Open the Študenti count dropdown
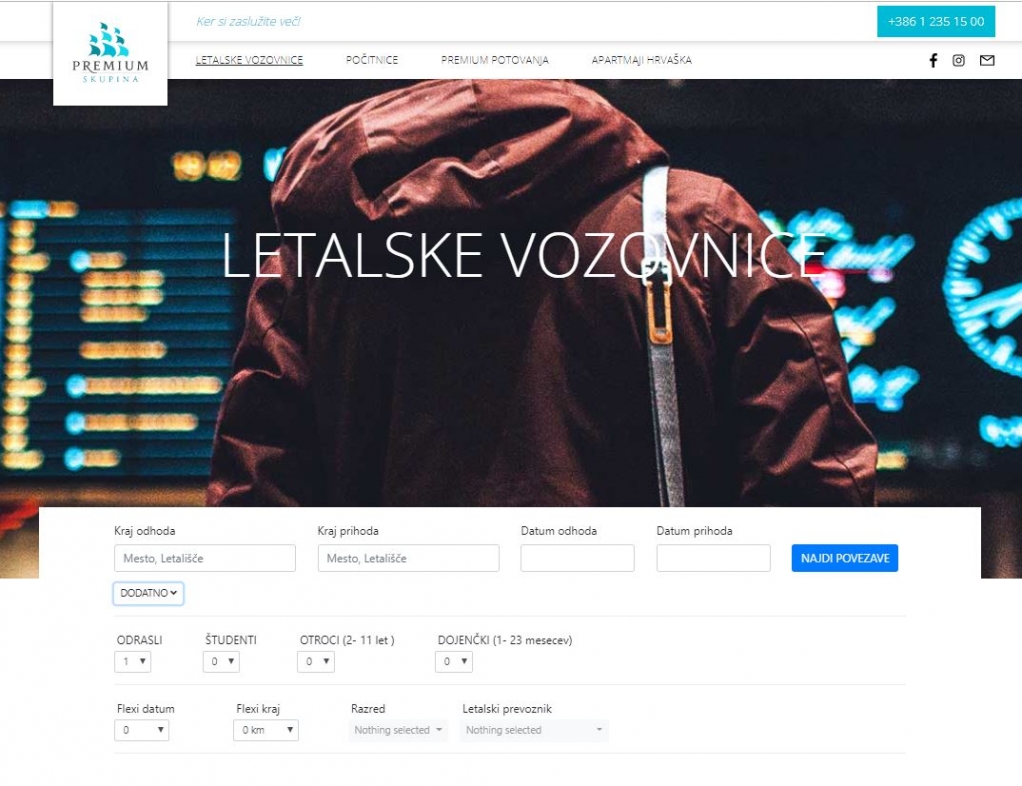Image resolution: width=1022 pixels, height=786 pixels. pyautogui.click(x=222, y=662)
